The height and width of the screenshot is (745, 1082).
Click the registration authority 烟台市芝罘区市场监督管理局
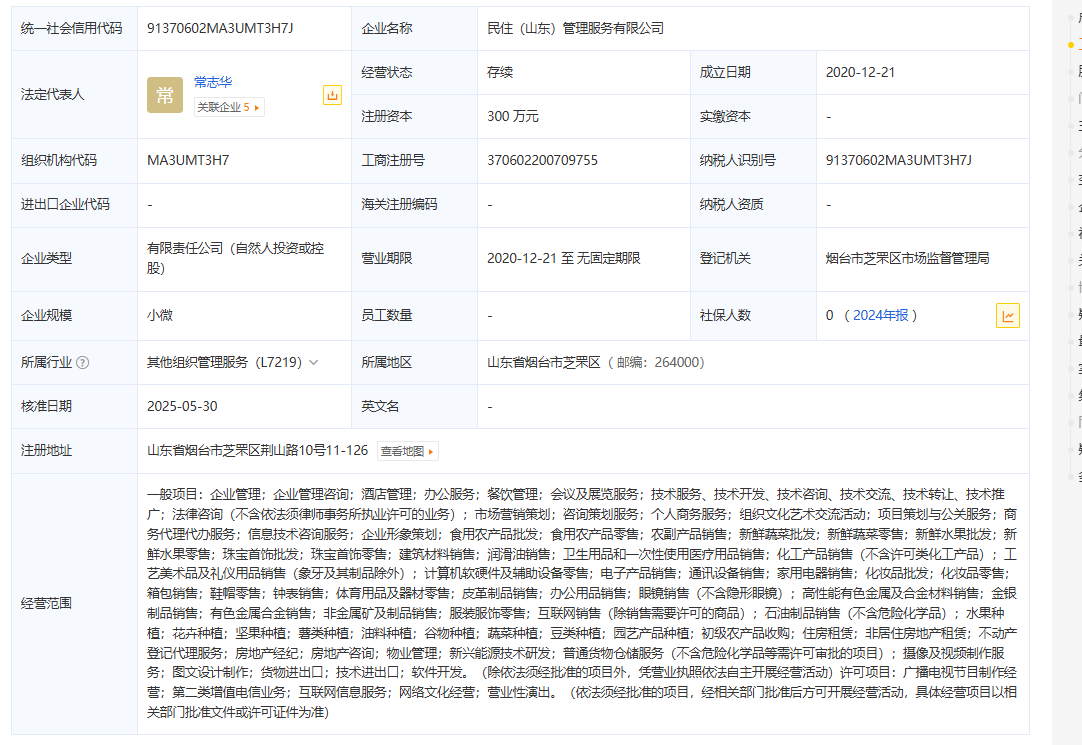point(907,258)
